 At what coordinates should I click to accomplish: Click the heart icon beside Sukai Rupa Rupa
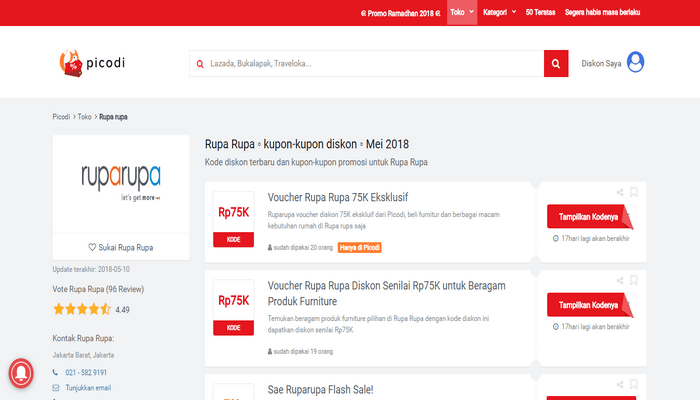pos(92,247)
